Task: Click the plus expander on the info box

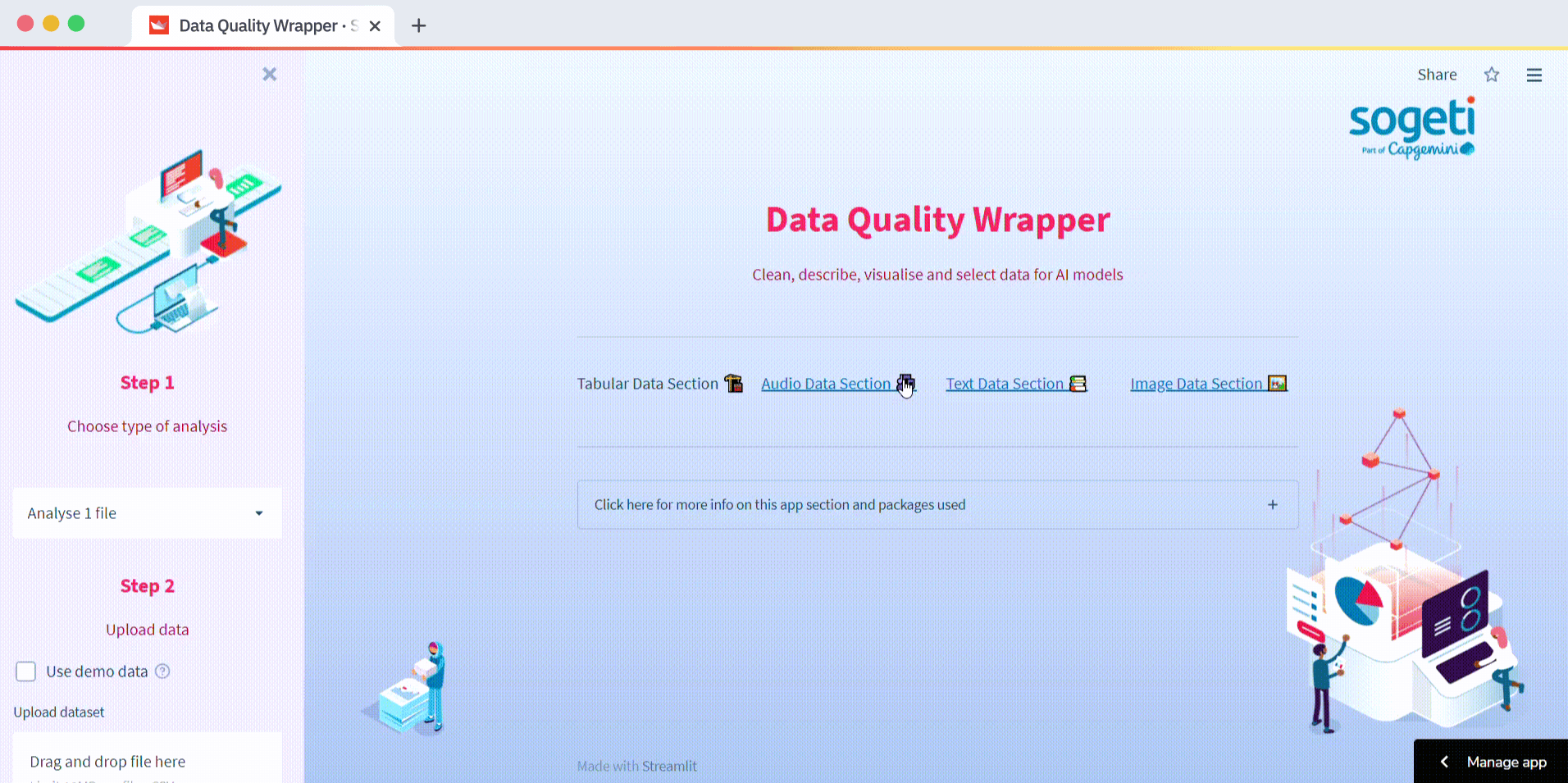Action: click(1273, 504)
